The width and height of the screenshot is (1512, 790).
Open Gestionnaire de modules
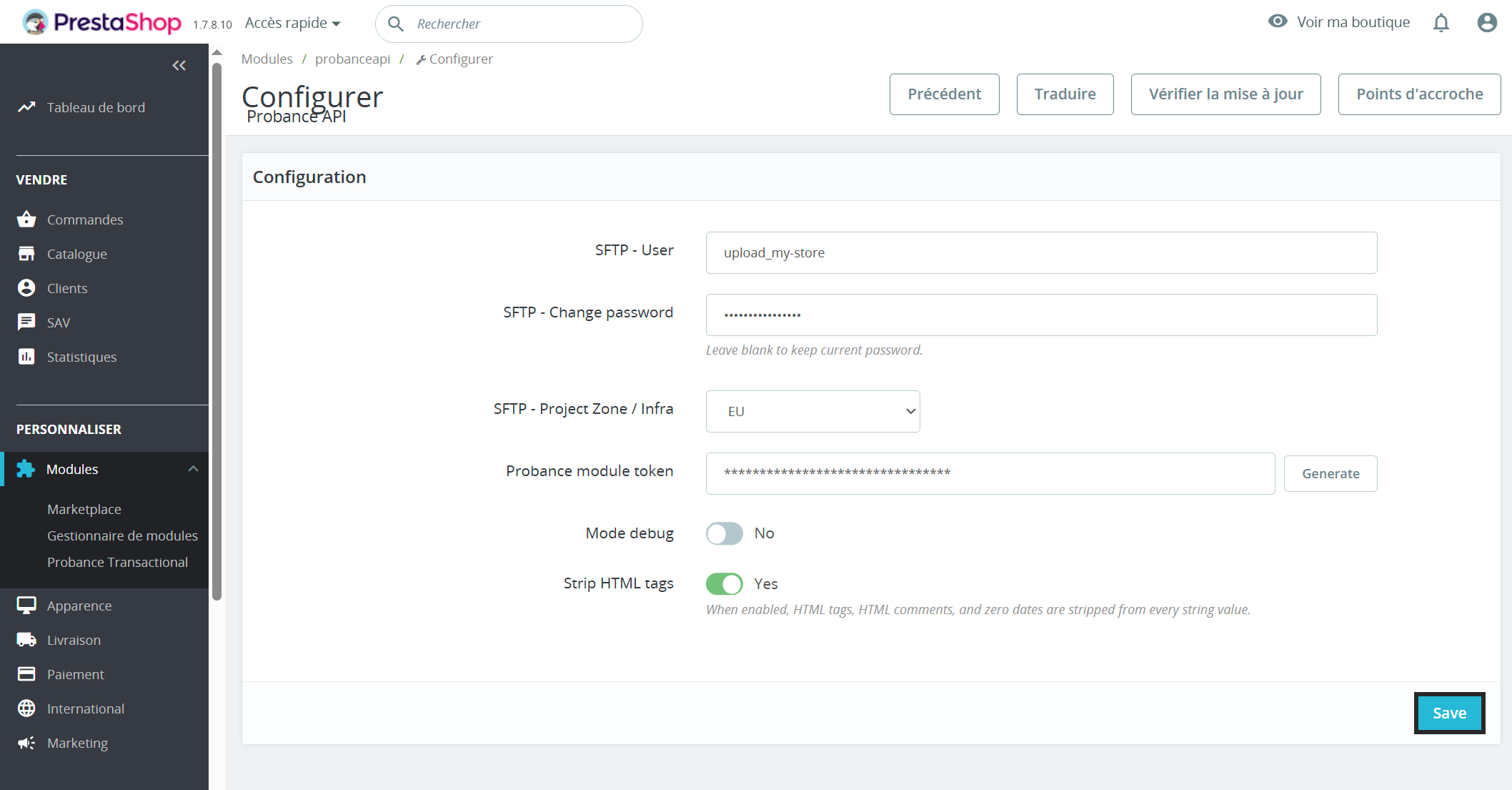[x=122, y=535]
